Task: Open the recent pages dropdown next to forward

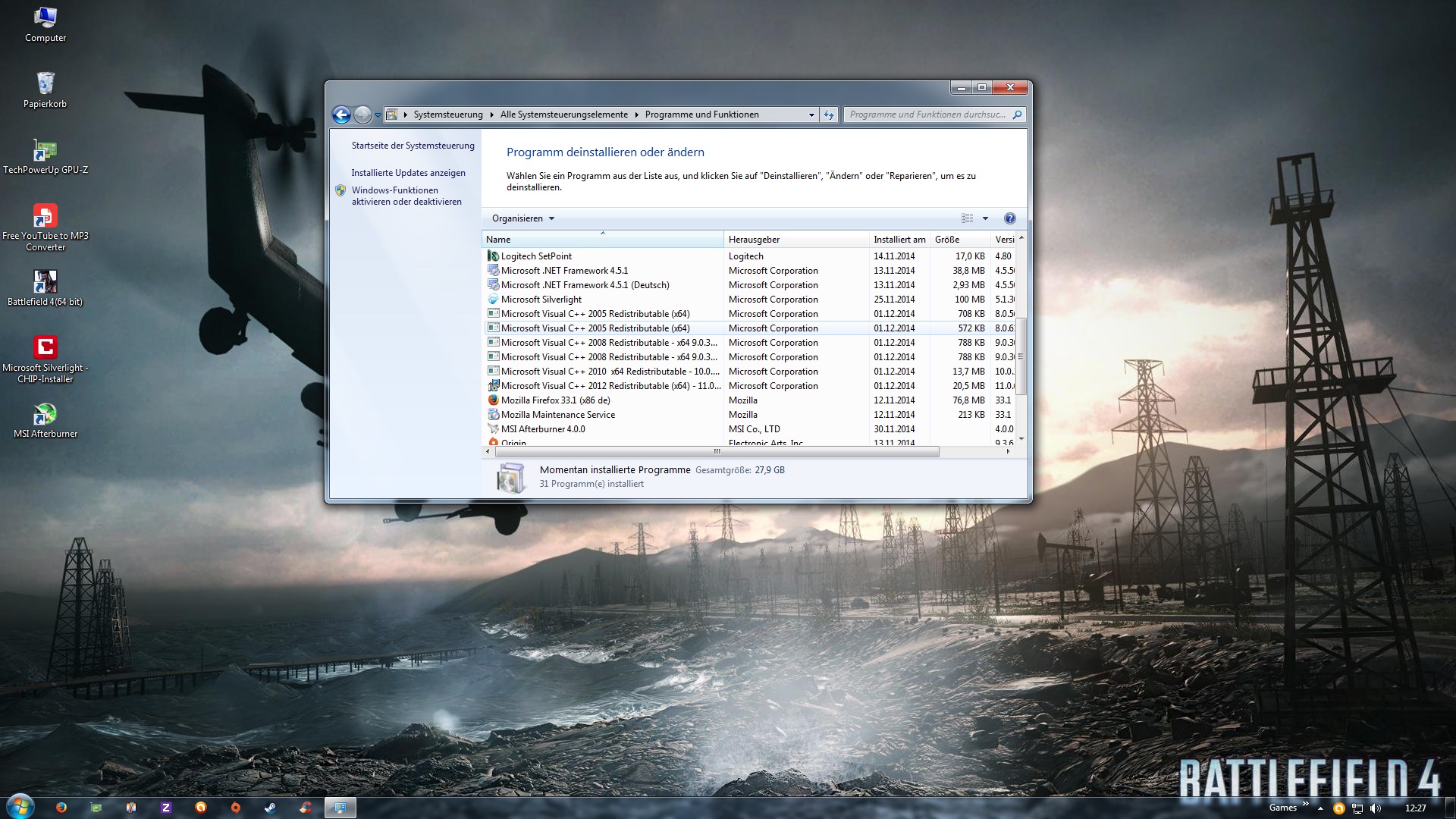Action: (378, 115)
